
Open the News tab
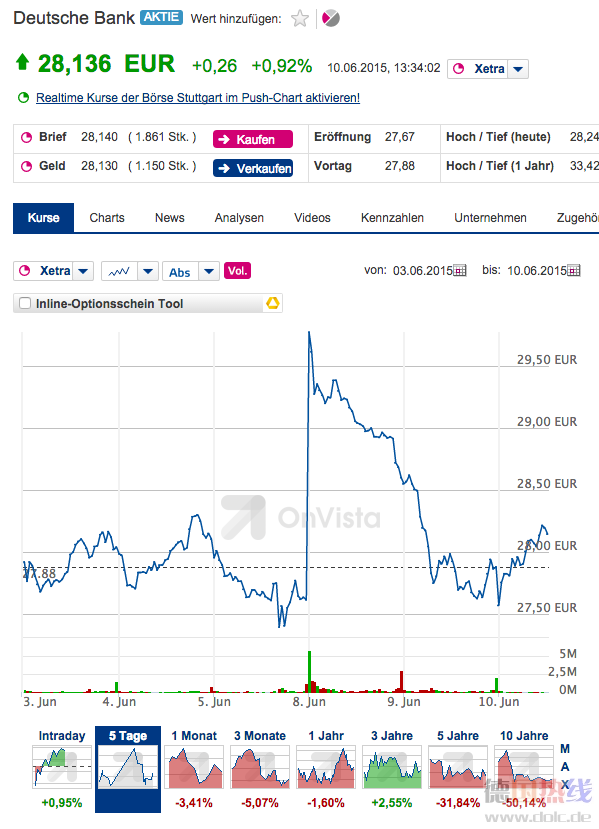(x=170, y=218)
